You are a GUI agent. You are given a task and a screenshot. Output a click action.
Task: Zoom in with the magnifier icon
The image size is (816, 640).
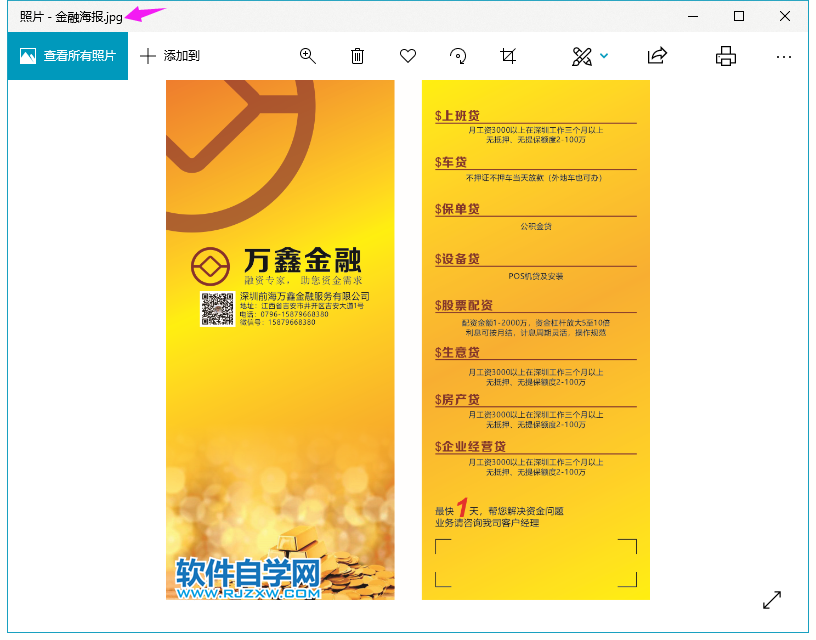pyautogui.click(x=308, y=56)
